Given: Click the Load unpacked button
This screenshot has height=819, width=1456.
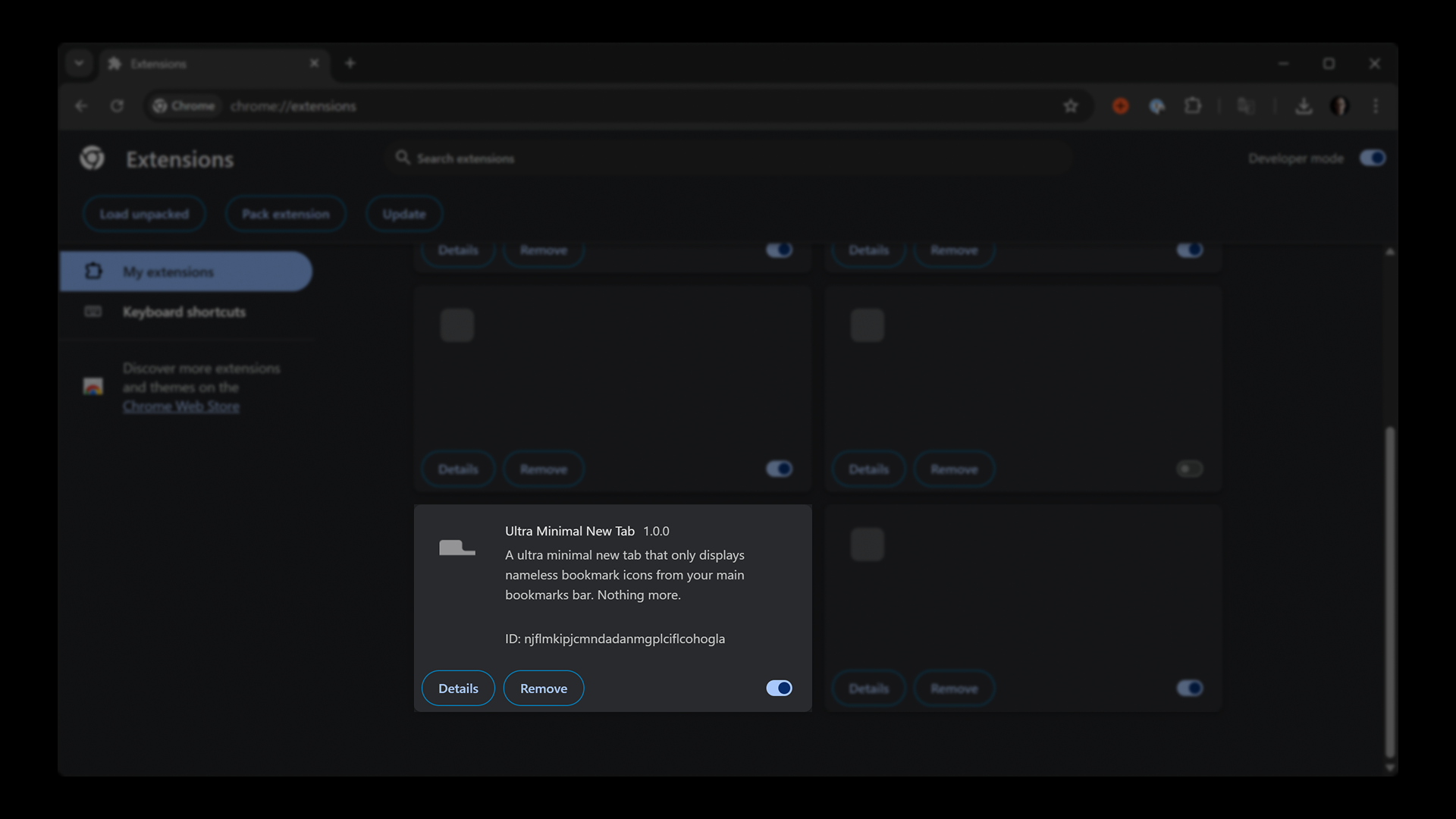Looking at the screenshot, I should (144, 214).
